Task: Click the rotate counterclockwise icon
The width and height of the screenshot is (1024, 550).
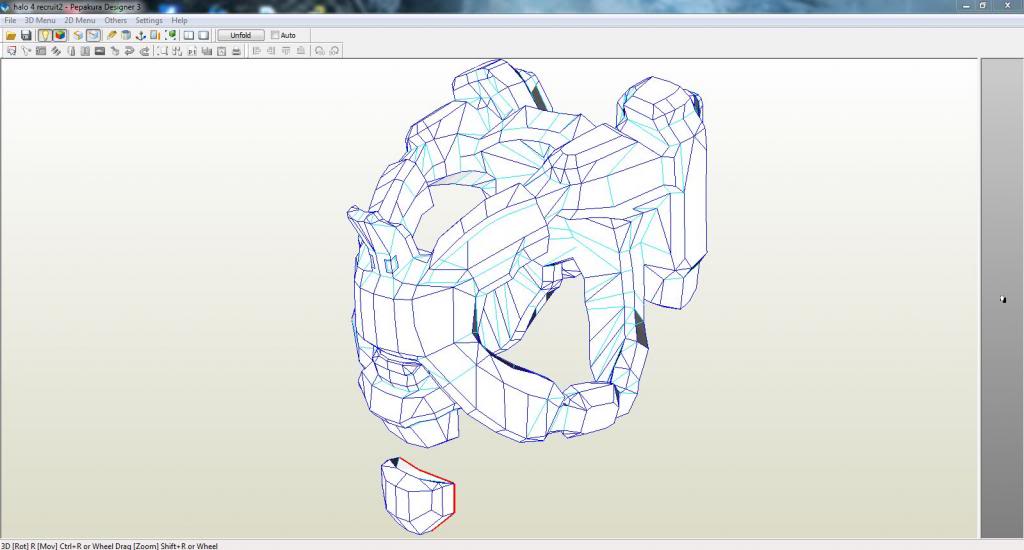Action: click(x=319, y=51)
